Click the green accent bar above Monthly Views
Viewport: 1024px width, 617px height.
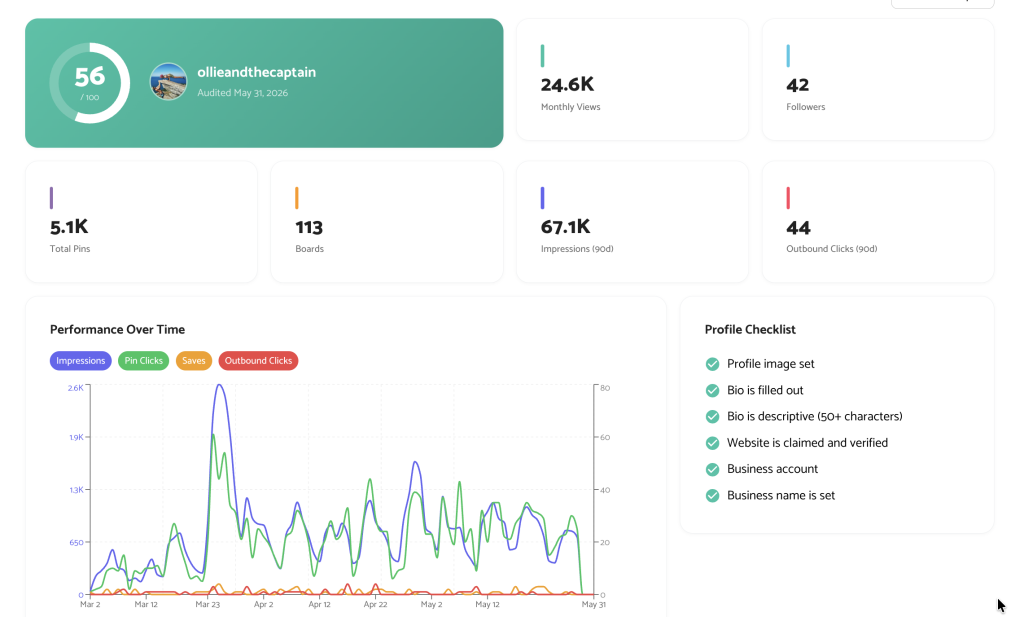pyautogui.click(x=542, y=55)
